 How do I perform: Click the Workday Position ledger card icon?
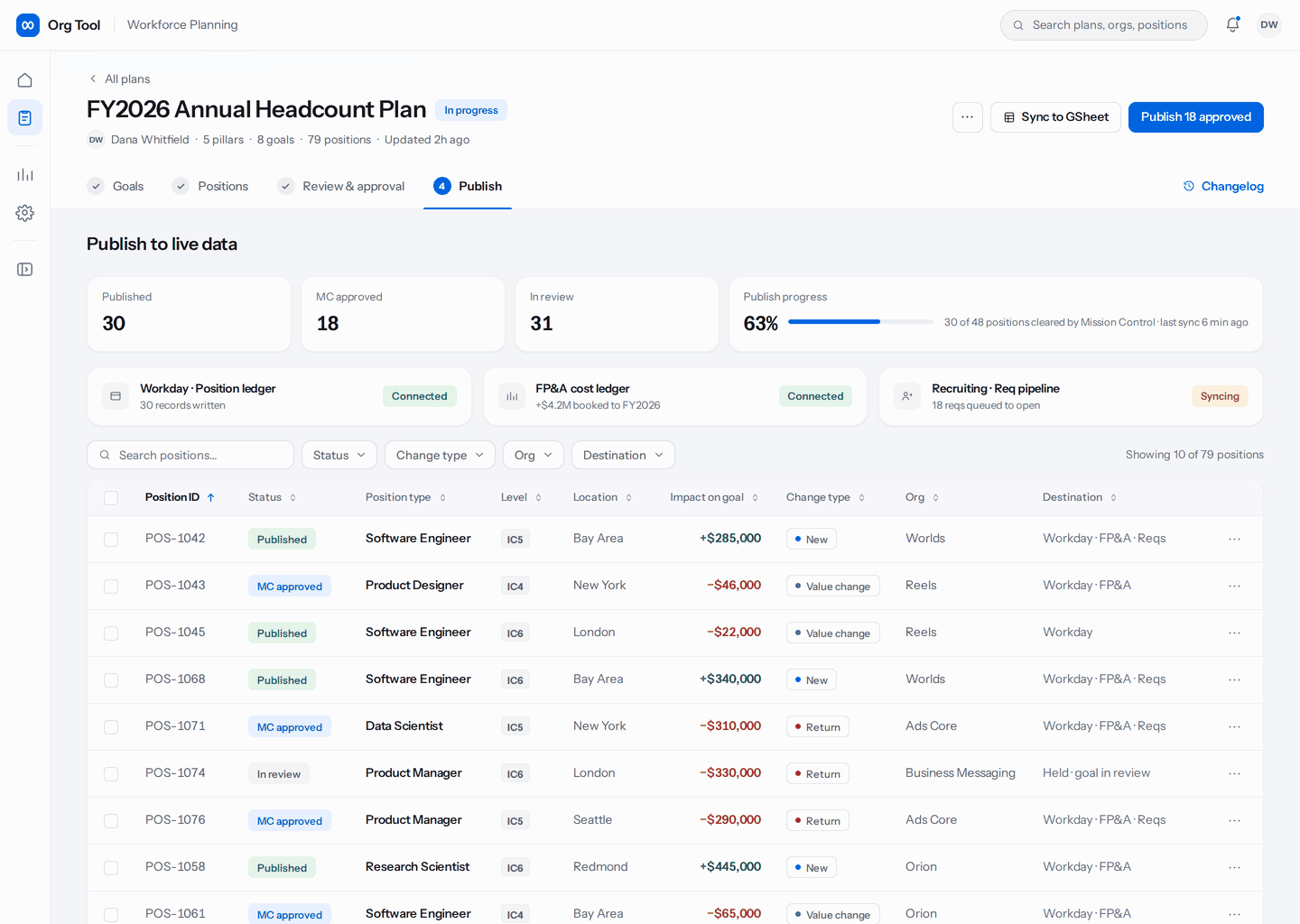tap(116, 396)
